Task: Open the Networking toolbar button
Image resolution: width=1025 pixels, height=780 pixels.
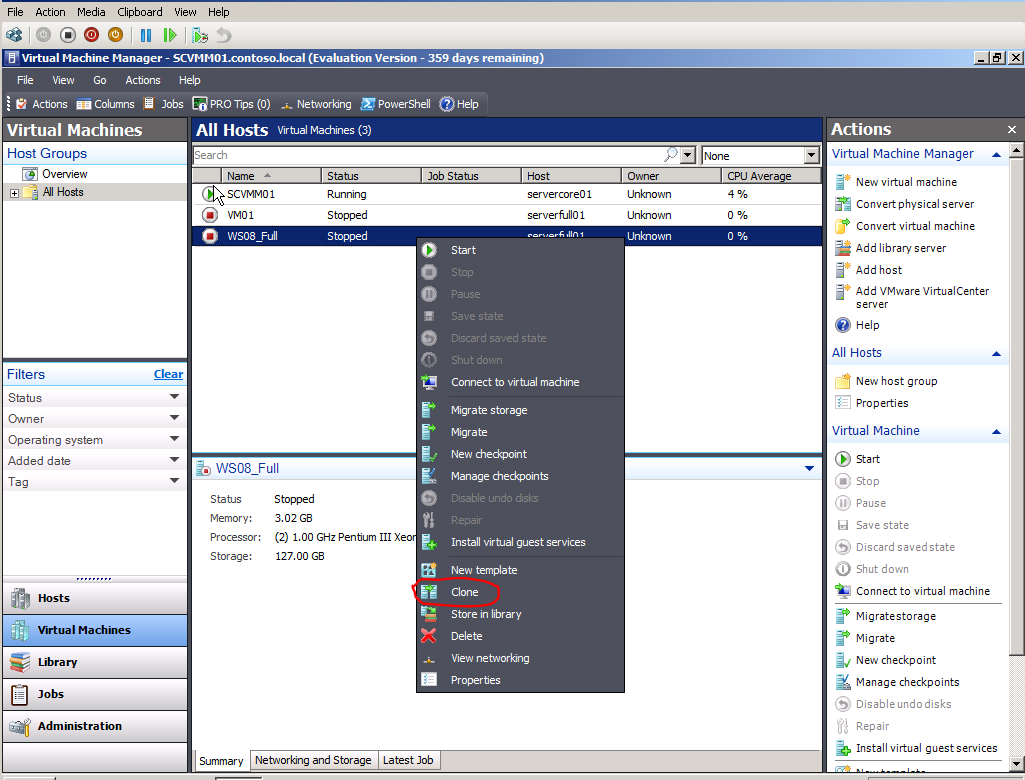Action: pos(316,104)
